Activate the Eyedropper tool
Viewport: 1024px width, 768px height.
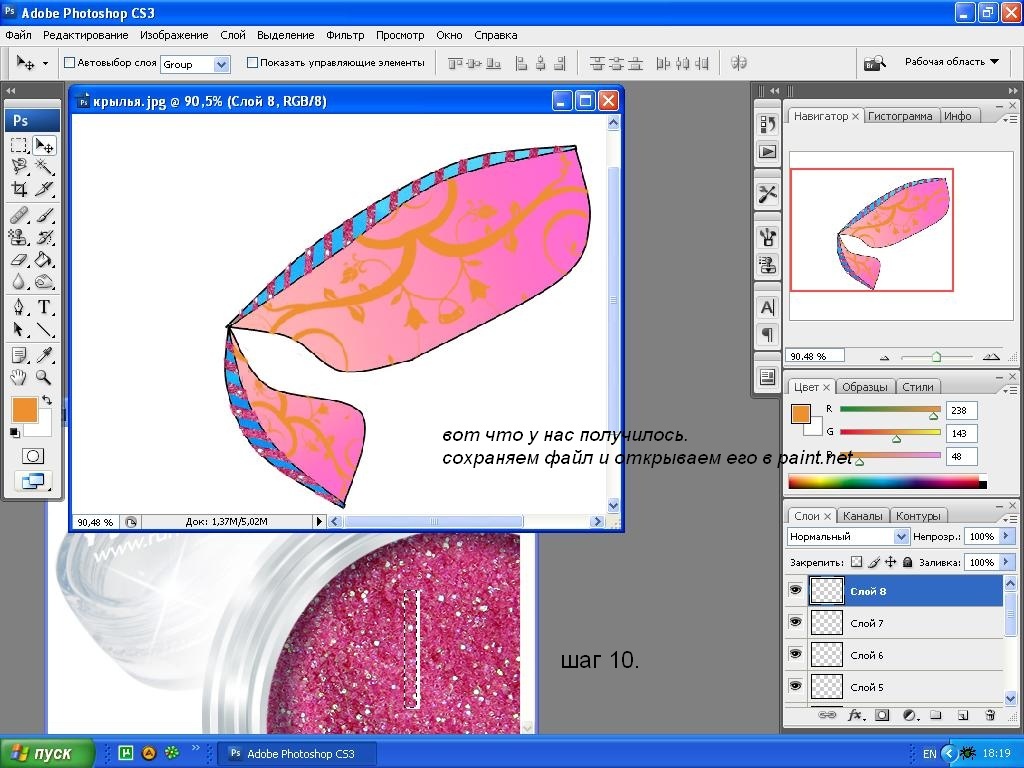44,354
